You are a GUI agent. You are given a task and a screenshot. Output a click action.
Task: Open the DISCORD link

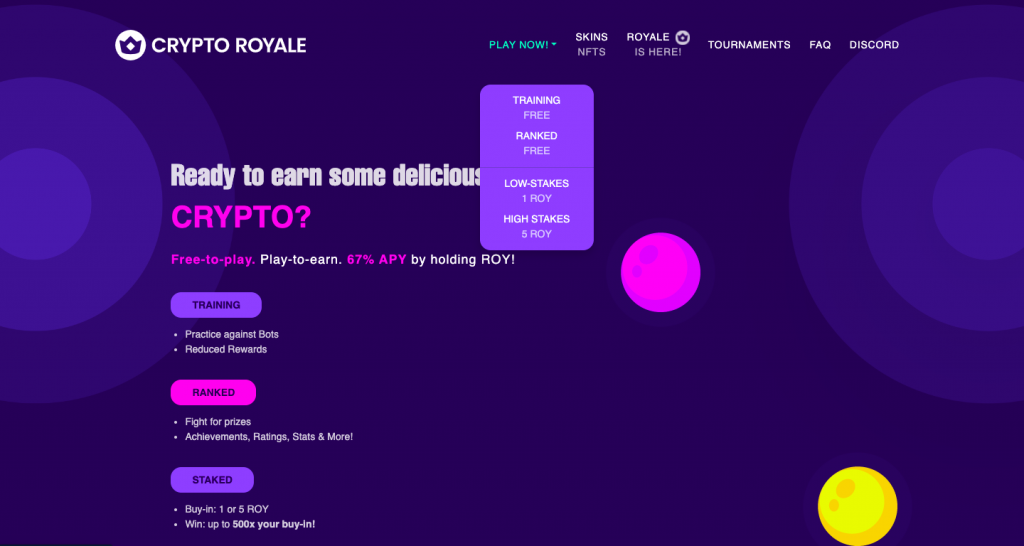[874, 45]
